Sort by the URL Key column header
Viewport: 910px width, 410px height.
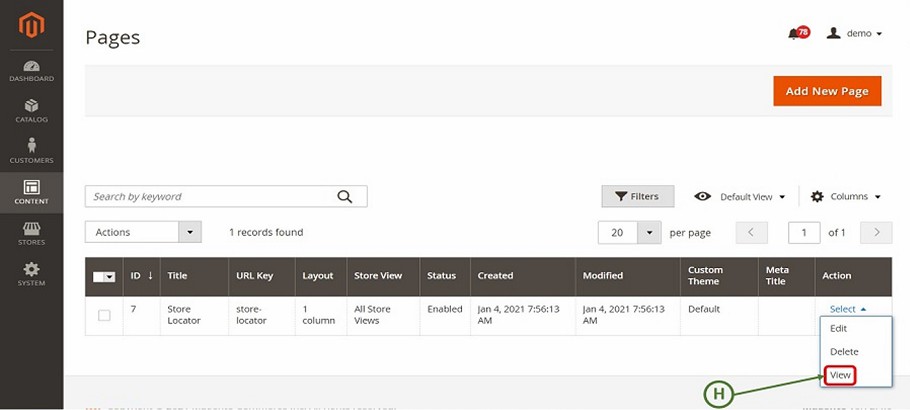pyautogui.click(x=262, y=276)
